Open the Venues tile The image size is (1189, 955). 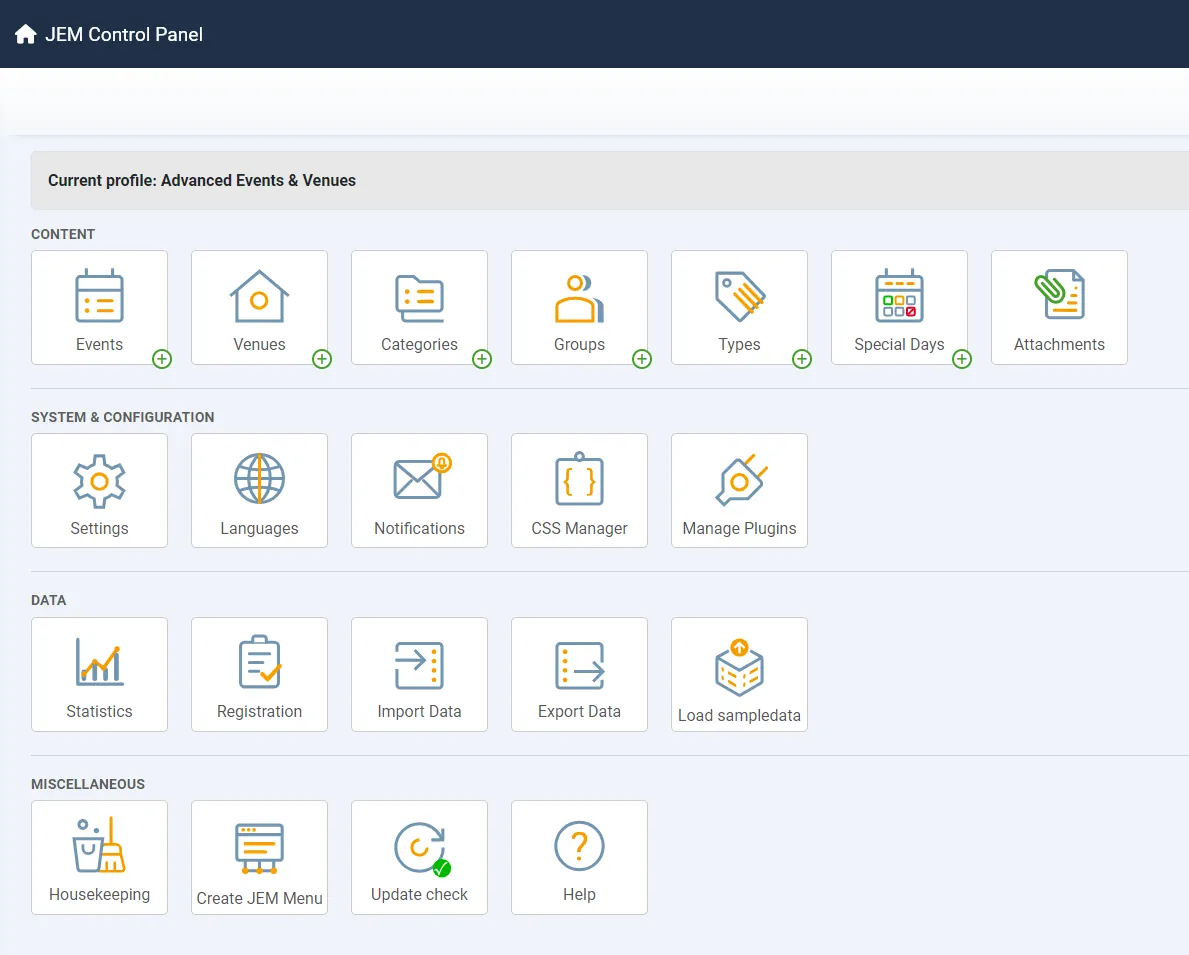[259, 307]
